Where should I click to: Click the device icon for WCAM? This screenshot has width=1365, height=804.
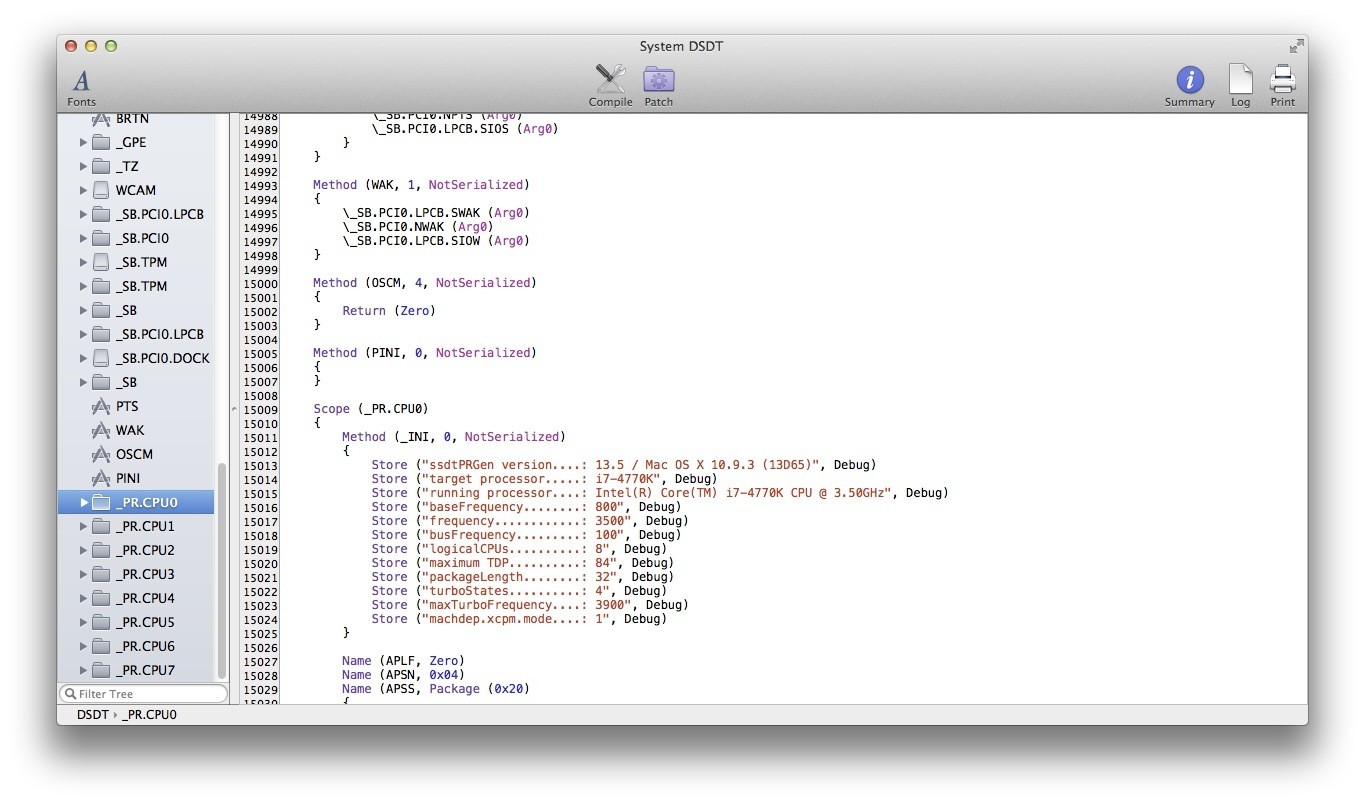pos(100,191)
